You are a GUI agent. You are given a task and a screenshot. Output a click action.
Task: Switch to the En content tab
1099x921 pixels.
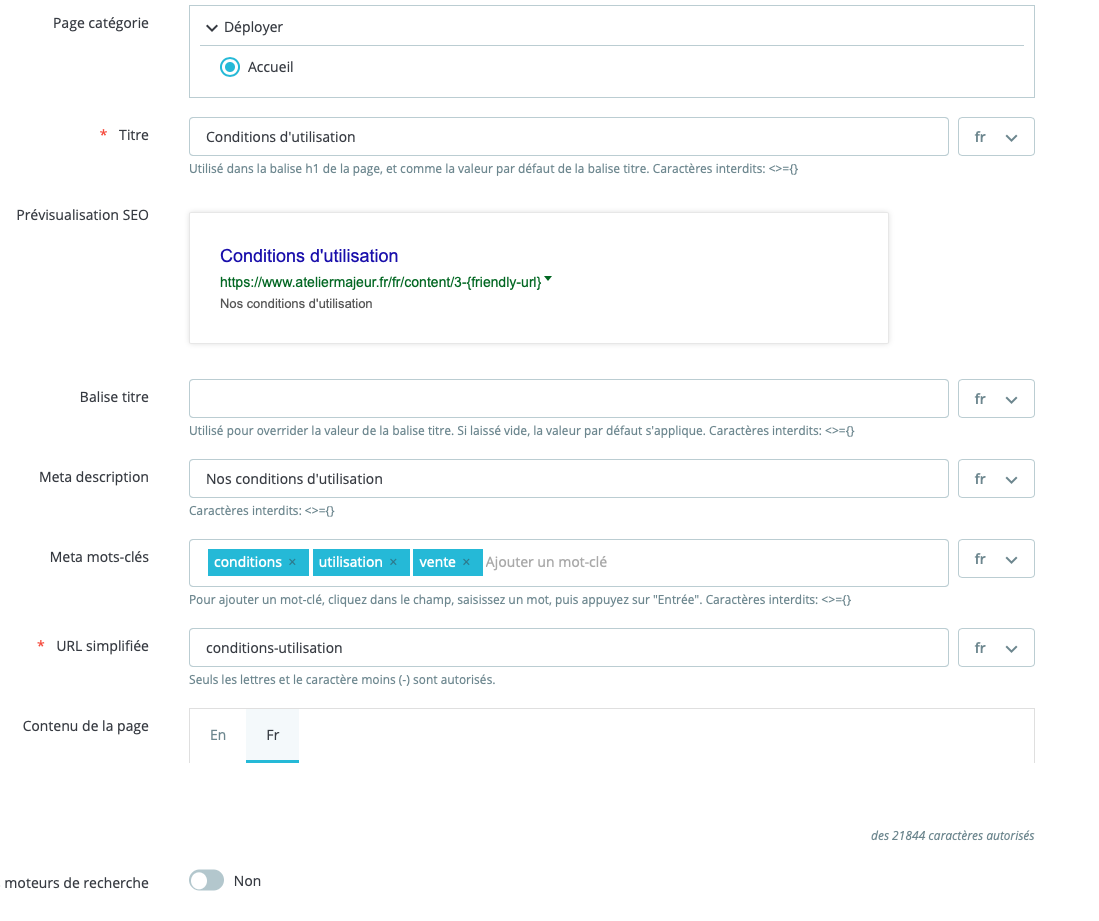point(218,735)
